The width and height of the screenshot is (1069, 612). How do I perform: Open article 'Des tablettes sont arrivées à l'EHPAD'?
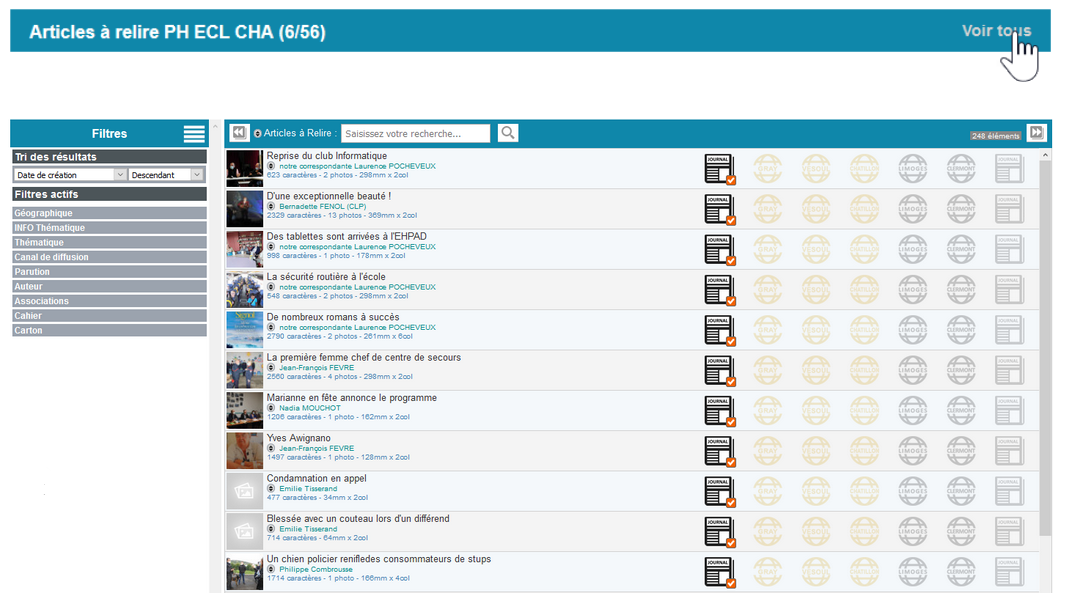point(346,236)
